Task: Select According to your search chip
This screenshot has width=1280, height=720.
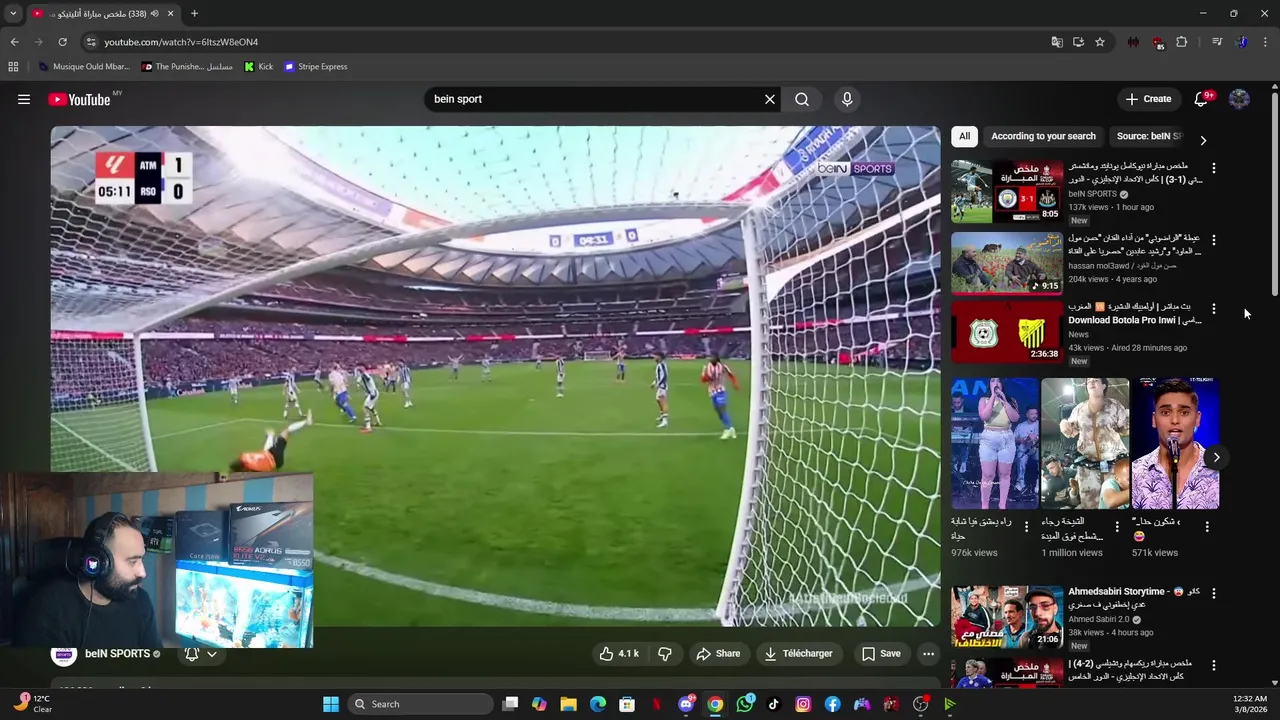Action: (x=1043, y=136)
